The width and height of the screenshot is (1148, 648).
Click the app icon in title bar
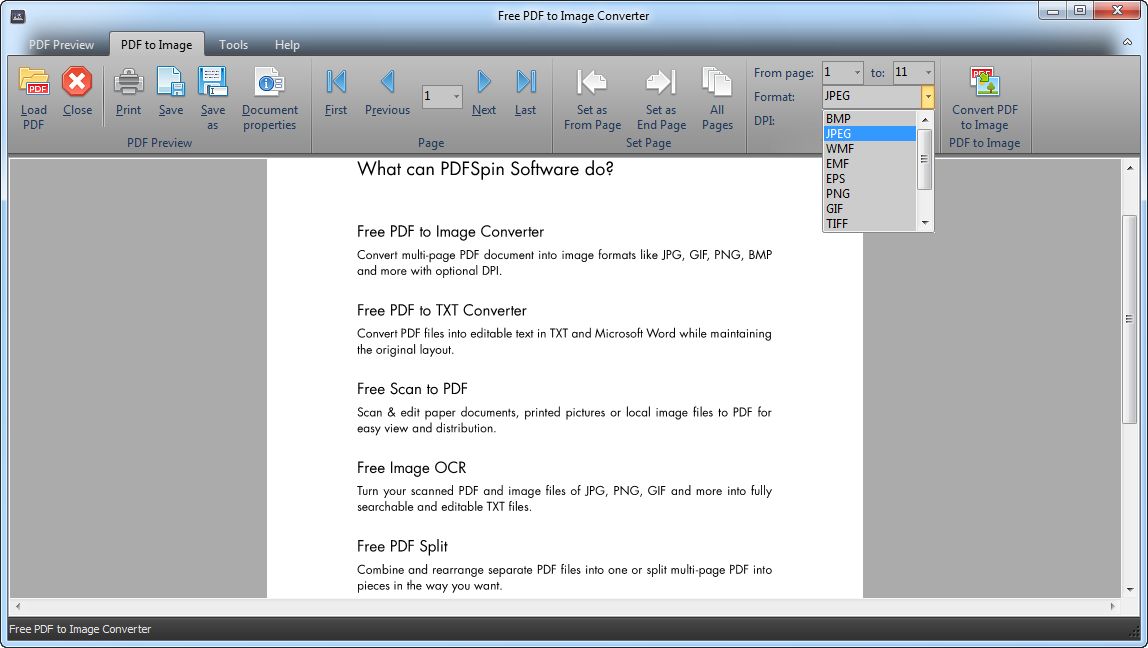pyautogui.click(x=18, y=16)
